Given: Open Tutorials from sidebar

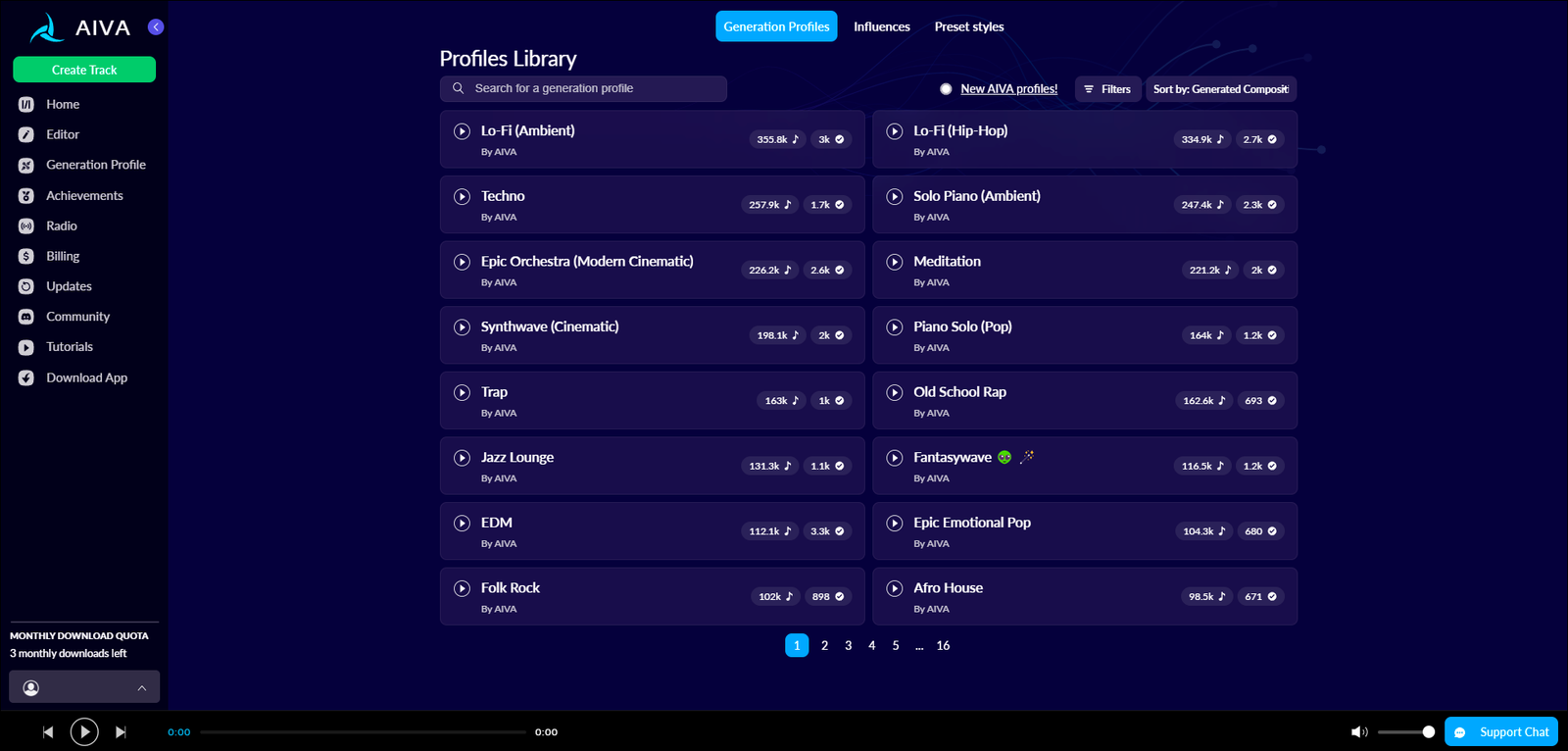Looking at the screenshot, I should [x=70, y=347].
